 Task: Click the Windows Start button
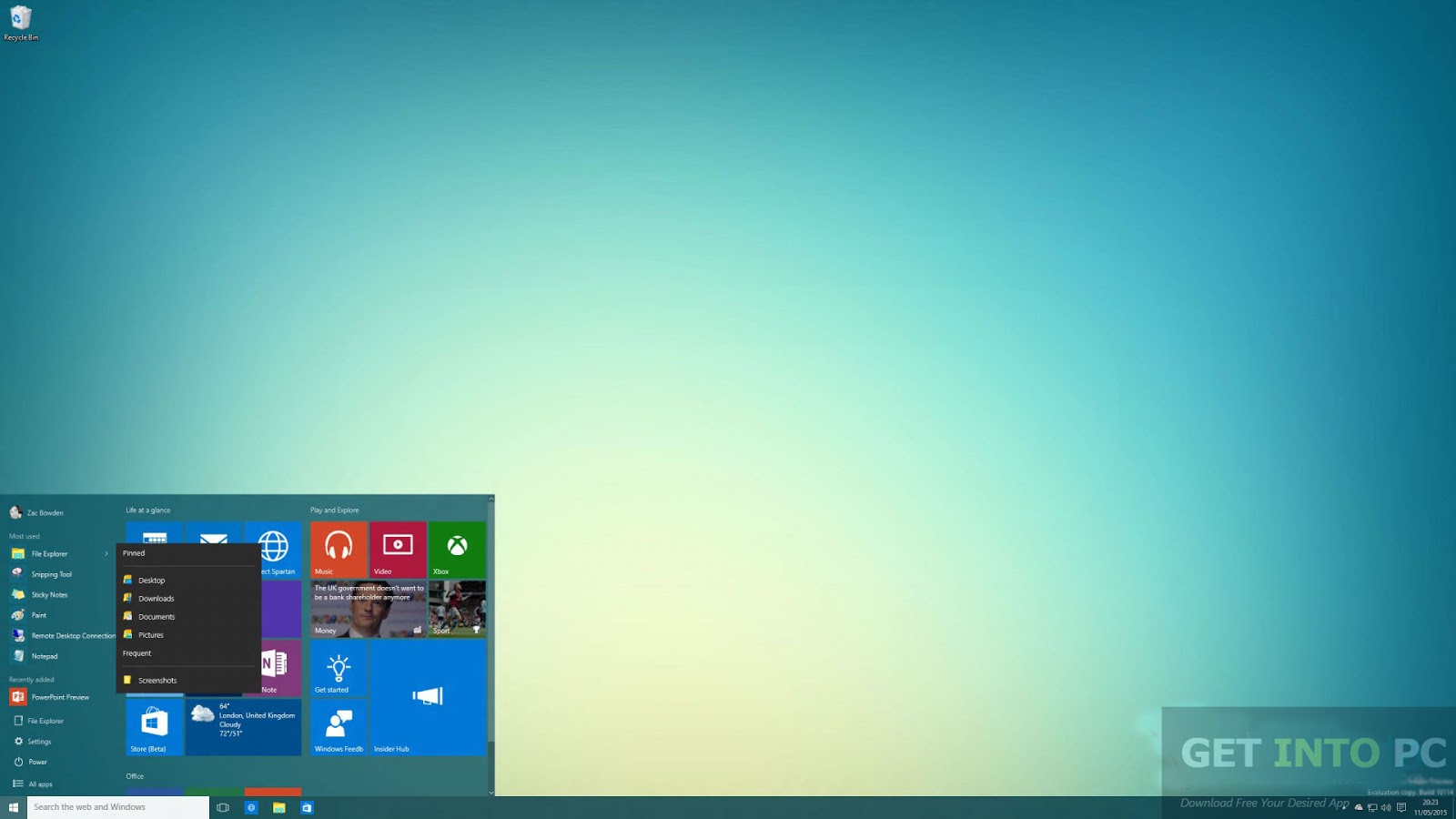click(x=14, y=807)
